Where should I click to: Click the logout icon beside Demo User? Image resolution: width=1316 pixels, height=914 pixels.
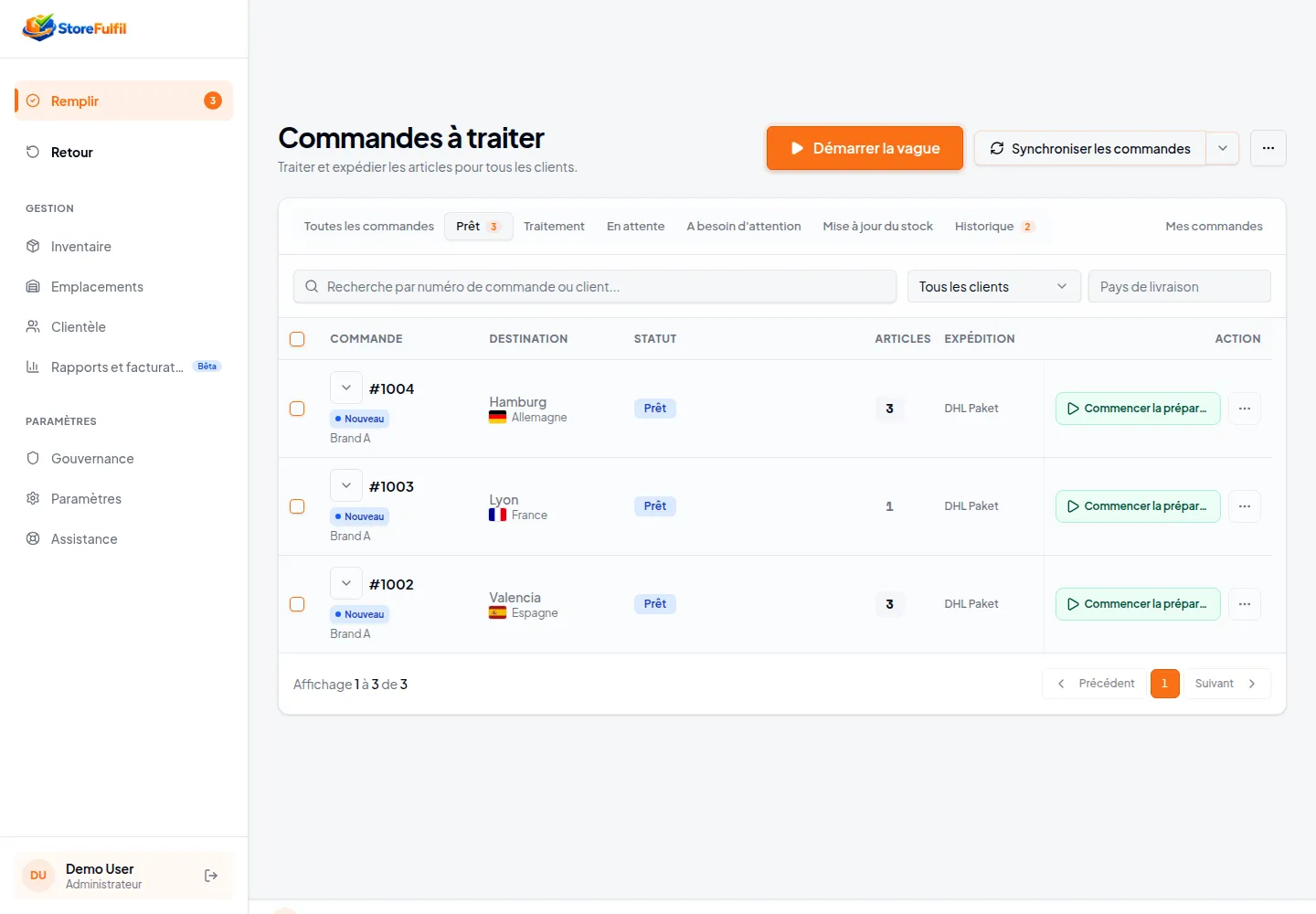tap(211, 876)
